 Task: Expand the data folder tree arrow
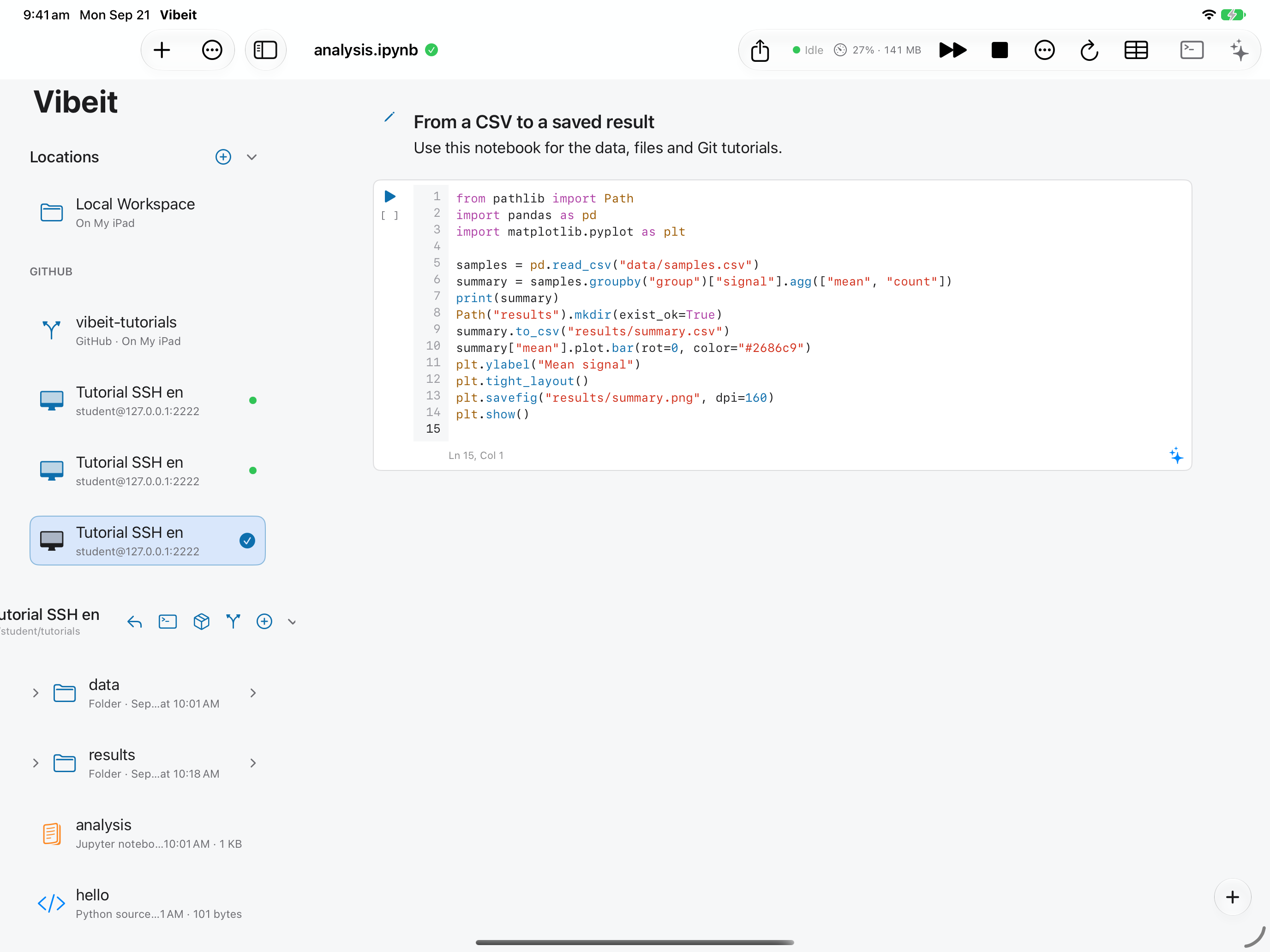coord(36,693)
